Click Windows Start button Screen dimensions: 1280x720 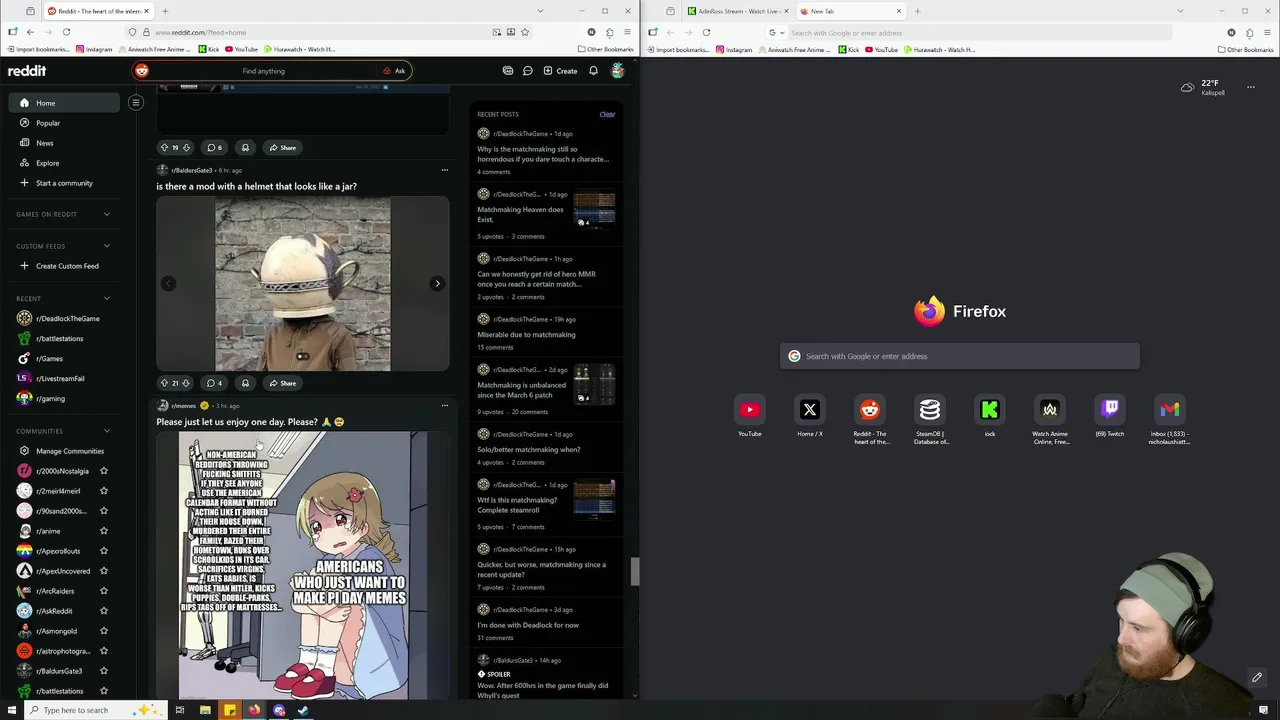[12, 710]
